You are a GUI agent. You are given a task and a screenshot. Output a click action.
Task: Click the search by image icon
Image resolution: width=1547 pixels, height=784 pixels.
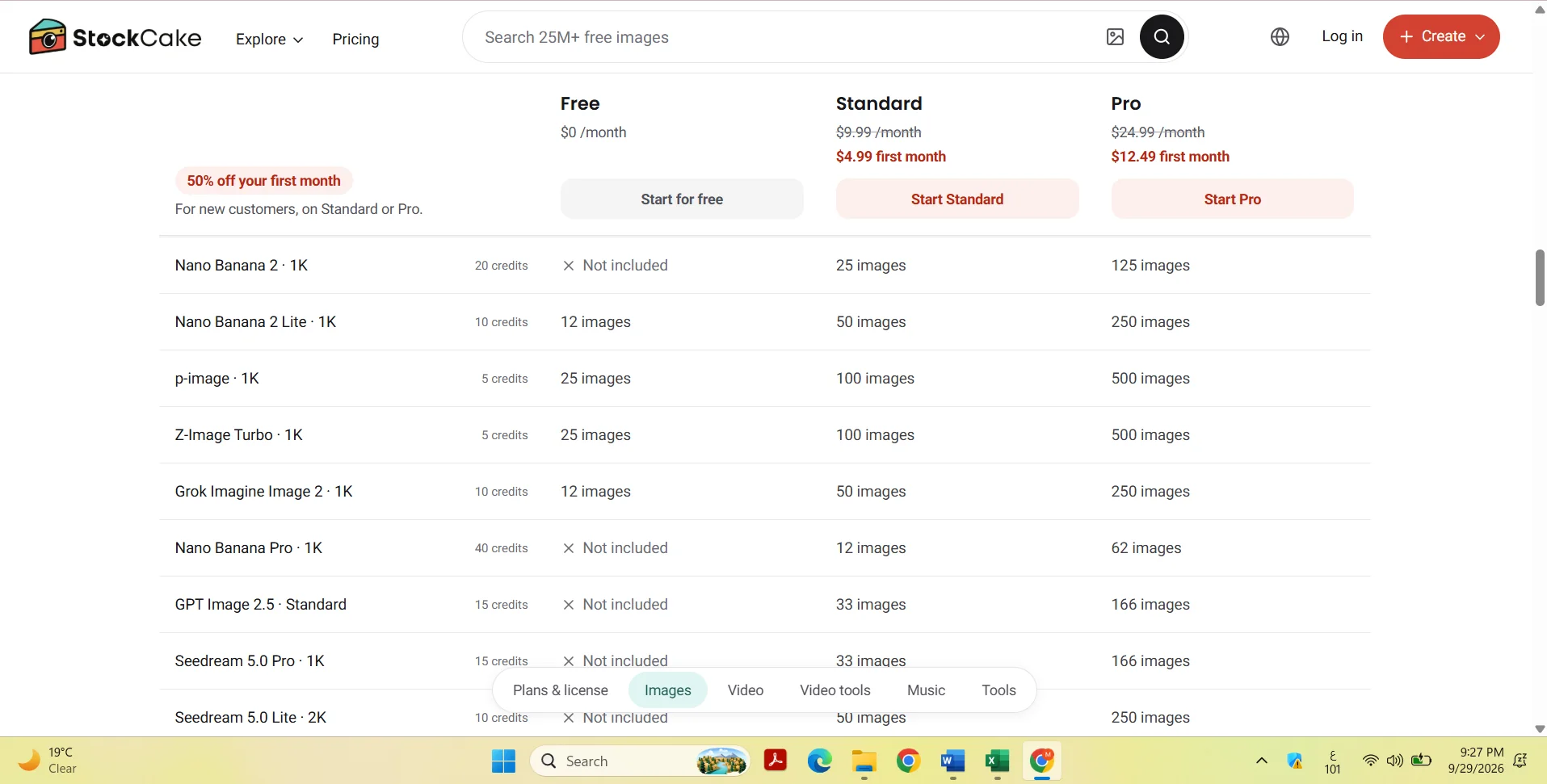click(1115, 37)
